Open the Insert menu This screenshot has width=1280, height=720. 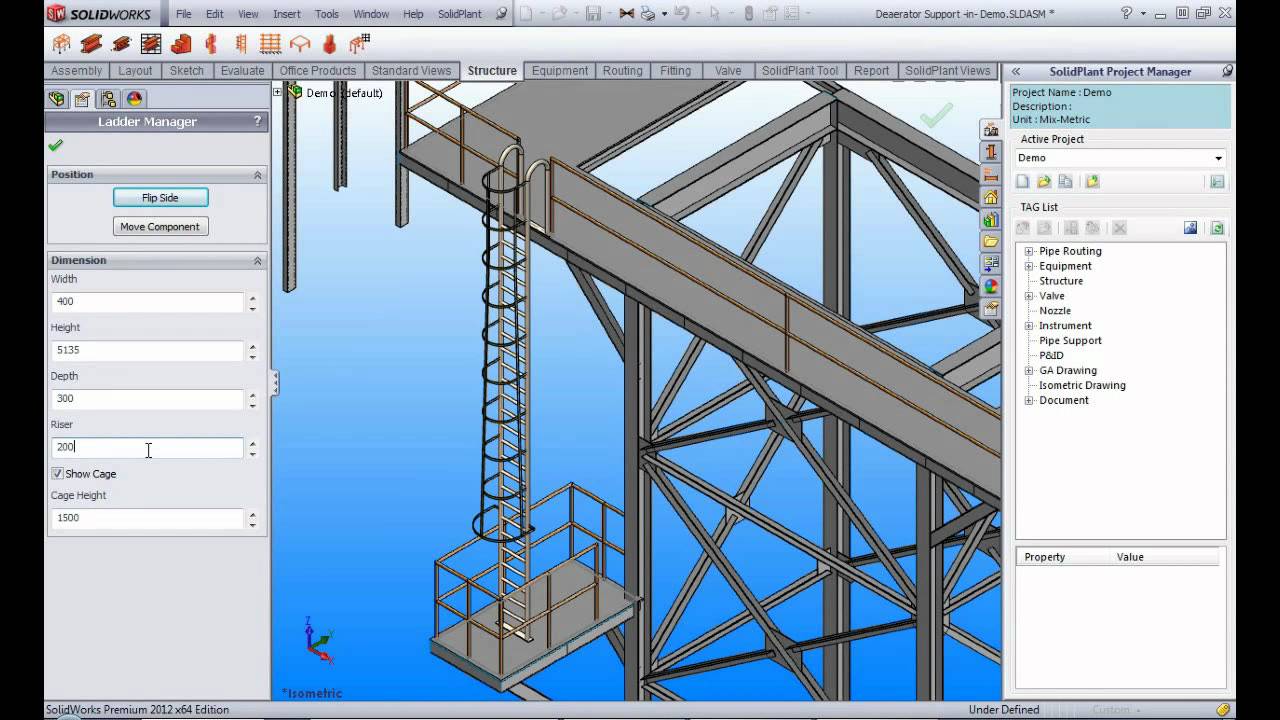point(287,14)
